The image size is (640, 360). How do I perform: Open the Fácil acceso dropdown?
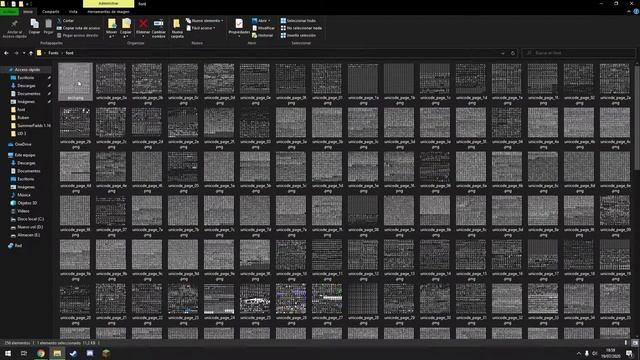(x=201, y=28)
